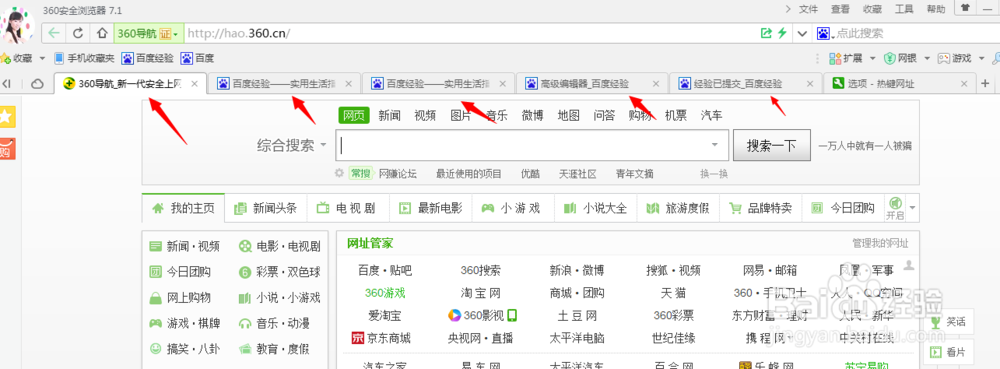Click the 扩展 extensions icon
Image resolution: width=1000 pixels, height=369 pixels.
pyautogui.click(x=835, y=58)
